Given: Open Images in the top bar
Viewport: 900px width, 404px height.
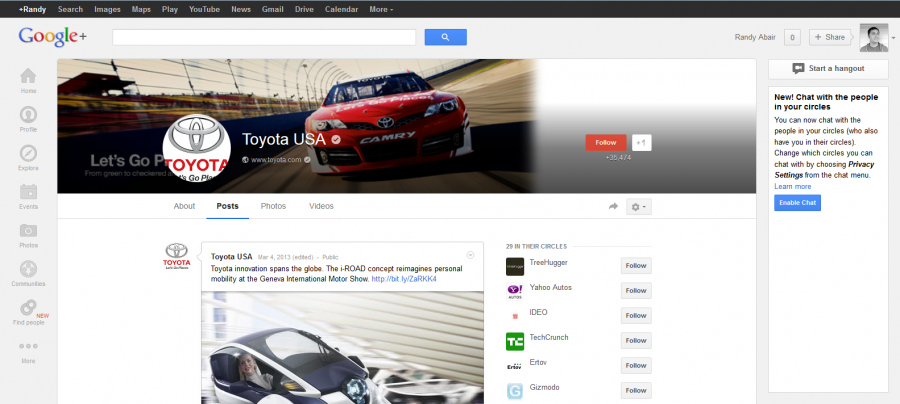Looking at the screenshot, I should [107, 9].
